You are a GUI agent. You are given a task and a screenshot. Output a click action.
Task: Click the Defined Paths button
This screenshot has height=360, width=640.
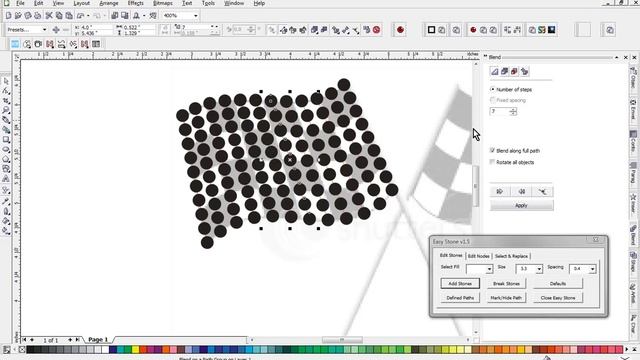coord(460,298)
